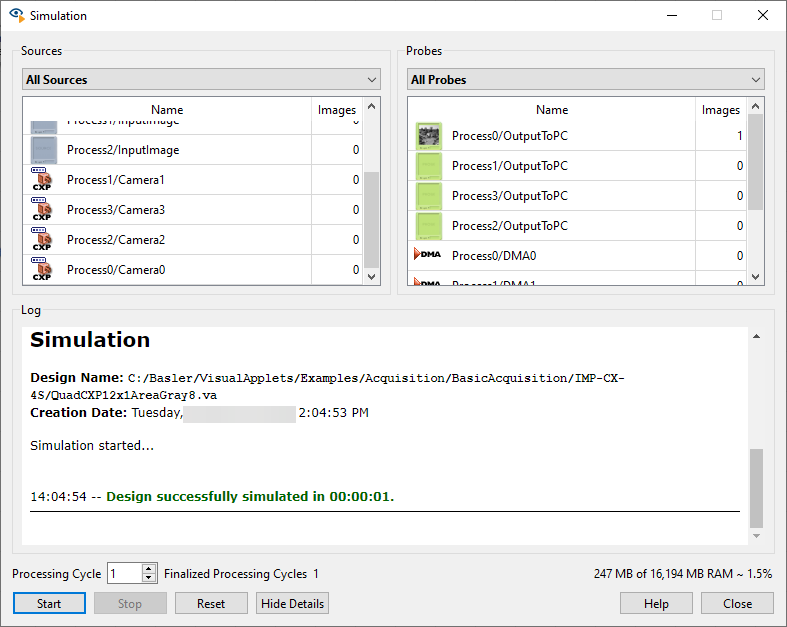Click Hide Details to collapse panels
The width and height of the screenshot is (787, 627).
[292, 604]
